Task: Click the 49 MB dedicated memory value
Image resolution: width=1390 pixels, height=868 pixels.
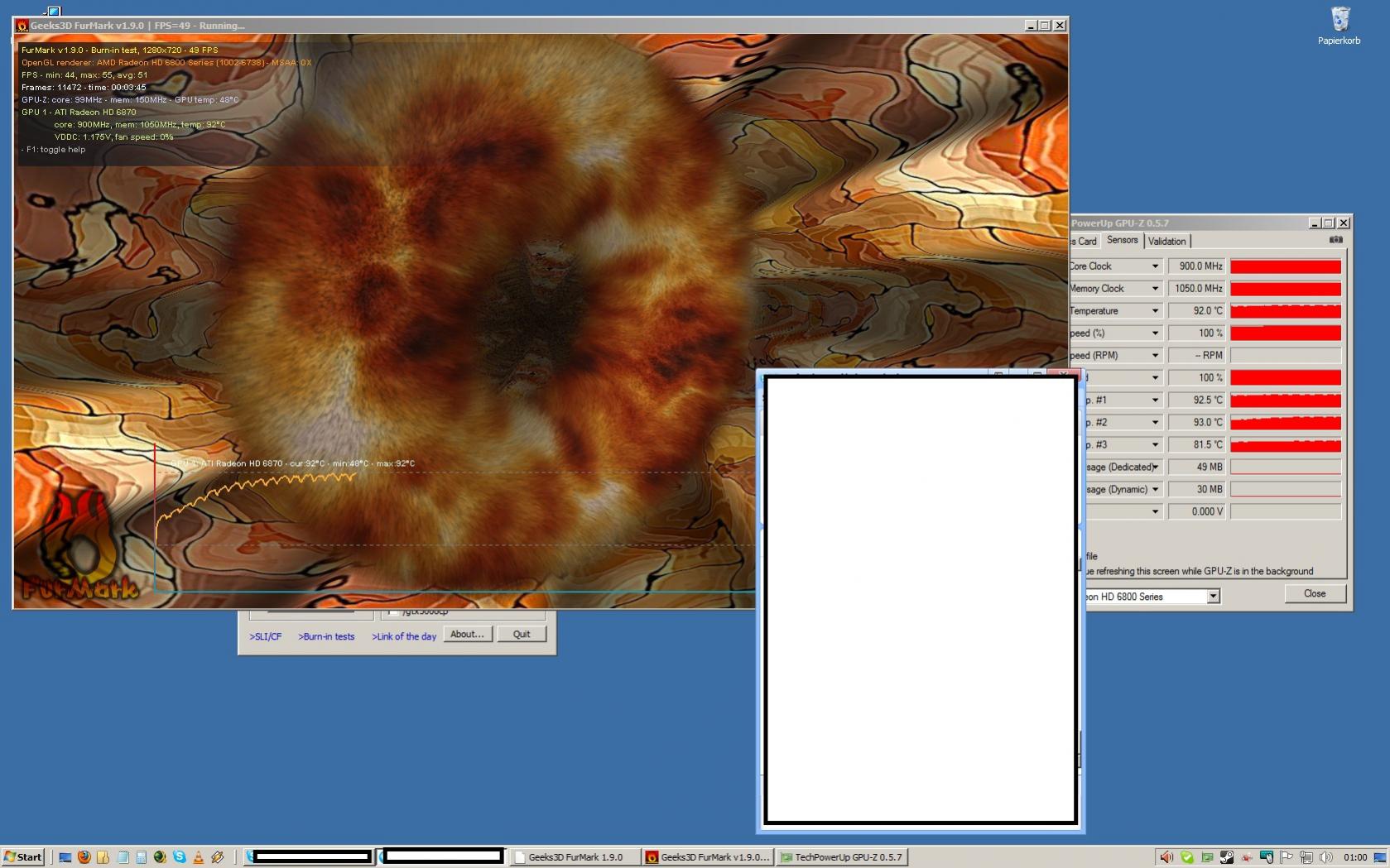Action: pos(1196,468)
